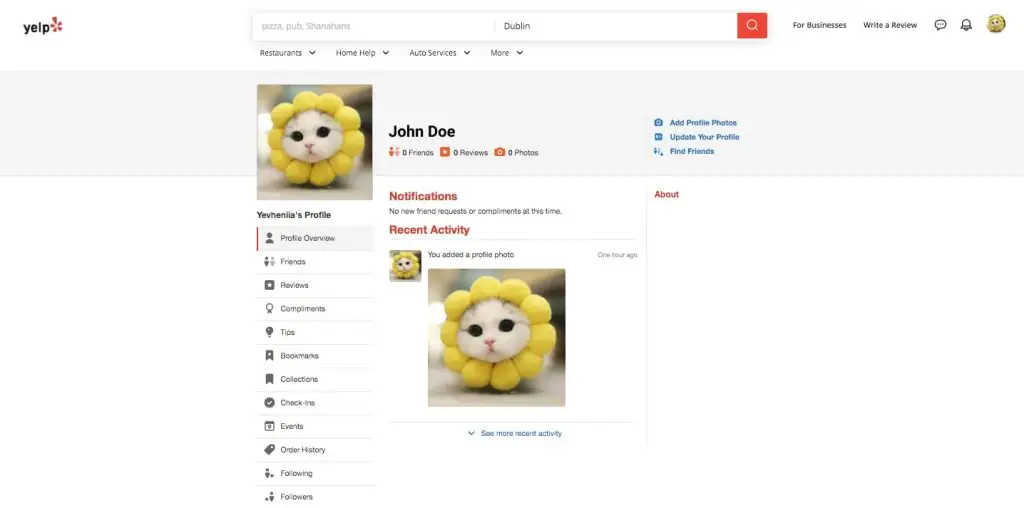Open the Reviews section

coord(315,285)
